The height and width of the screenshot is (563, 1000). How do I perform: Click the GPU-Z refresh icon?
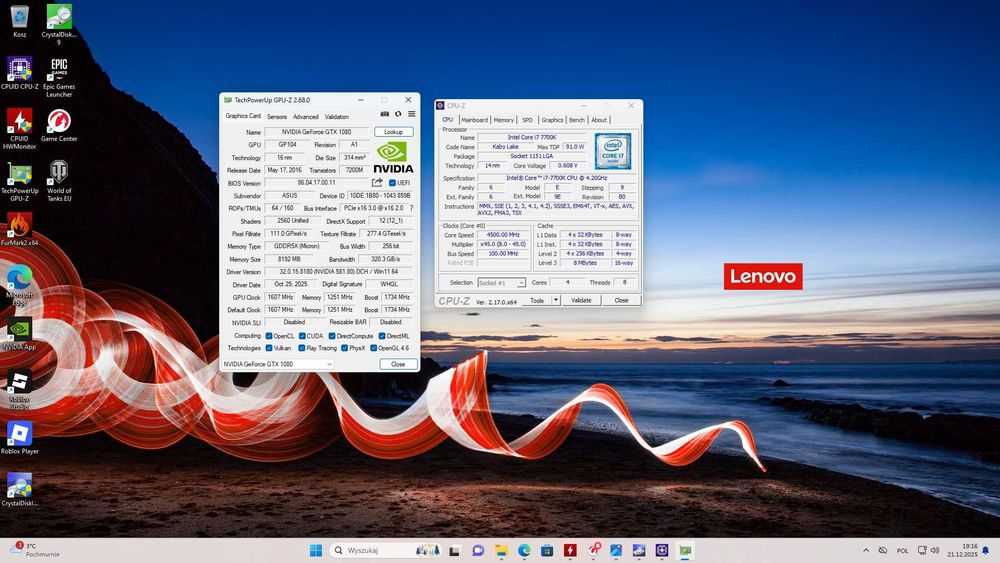point(398,114)
